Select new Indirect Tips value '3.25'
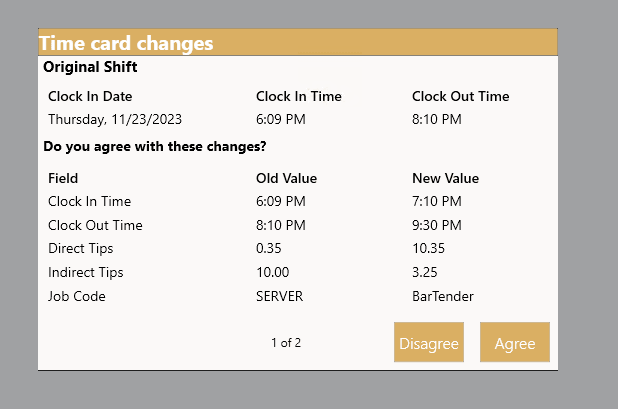The width and height of the screenshot is (618, 409). tap(425, 272)
